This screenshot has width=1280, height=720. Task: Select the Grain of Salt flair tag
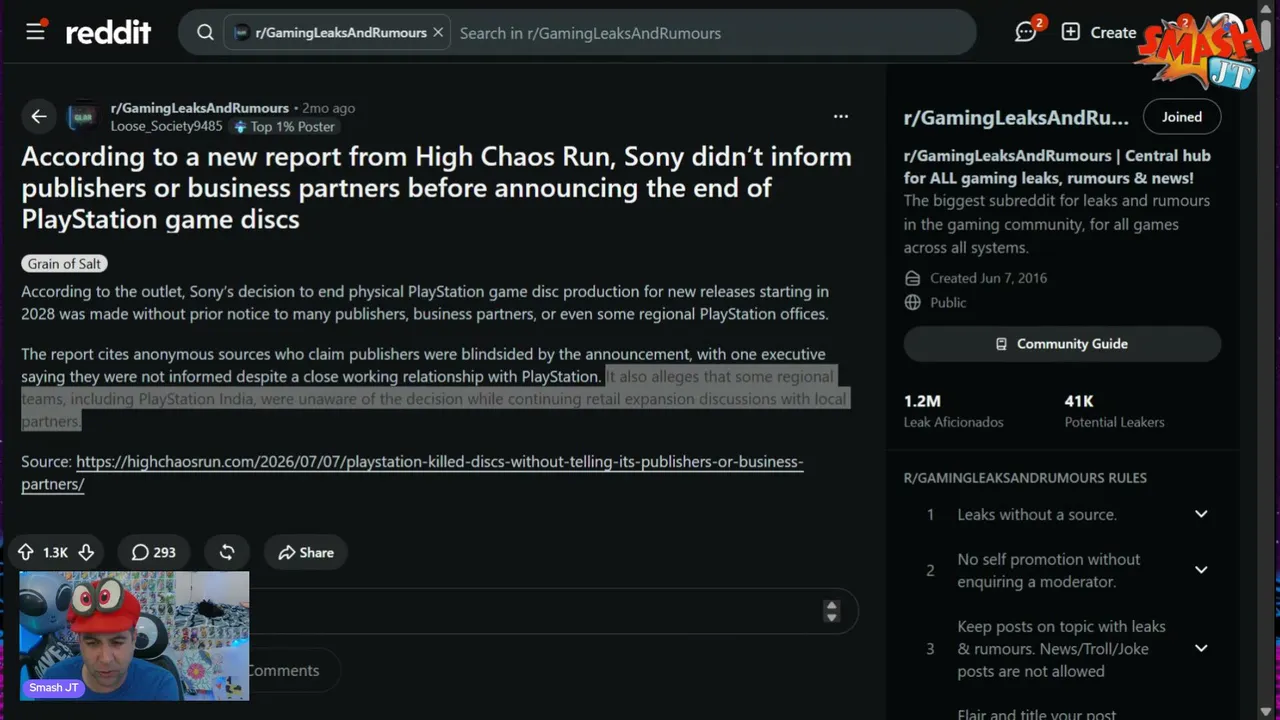(64, 264)
